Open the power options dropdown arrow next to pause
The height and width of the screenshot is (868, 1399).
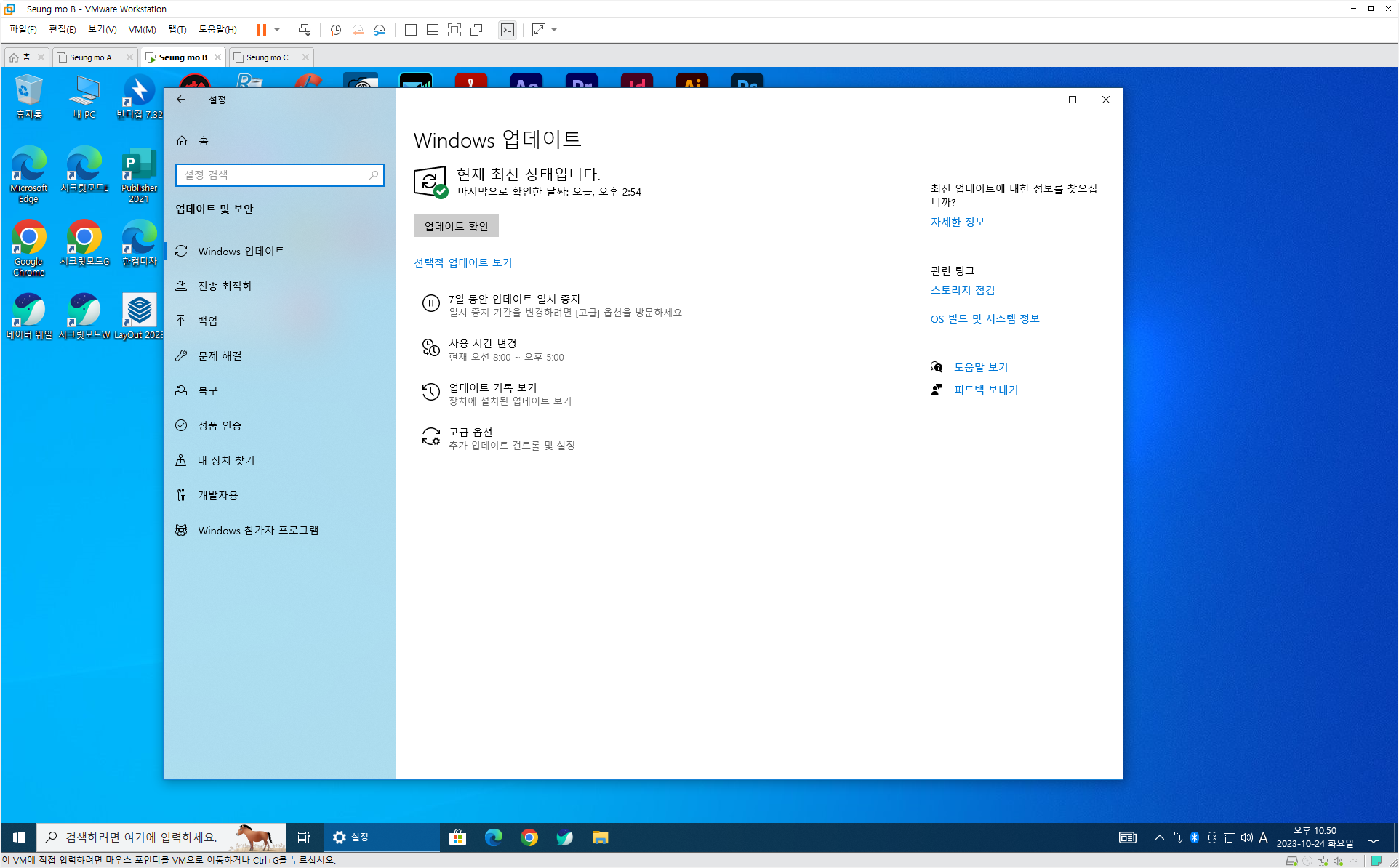(277, 30)
